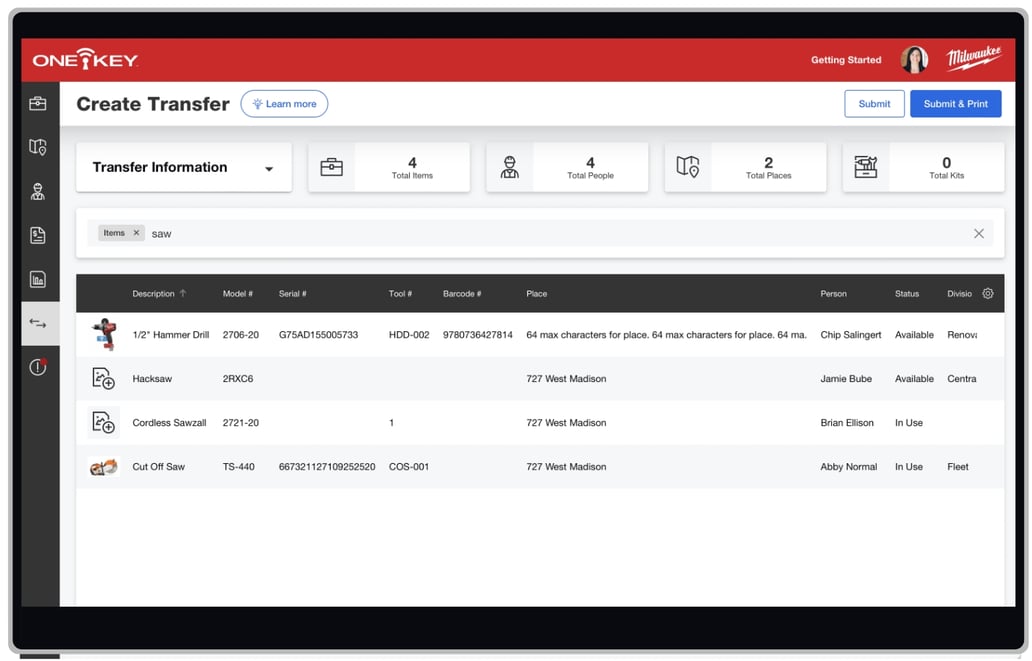Click the Total People icon card

coord(510,166)
